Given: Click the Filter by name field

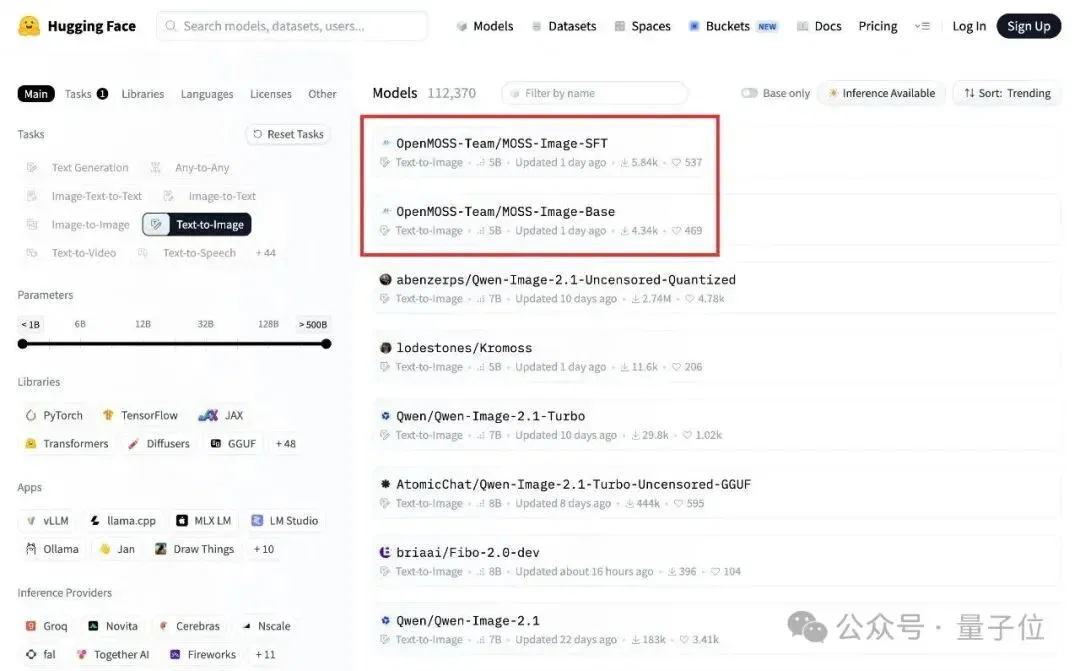Looking at the screenshot, I should click(x=594, y=93).
